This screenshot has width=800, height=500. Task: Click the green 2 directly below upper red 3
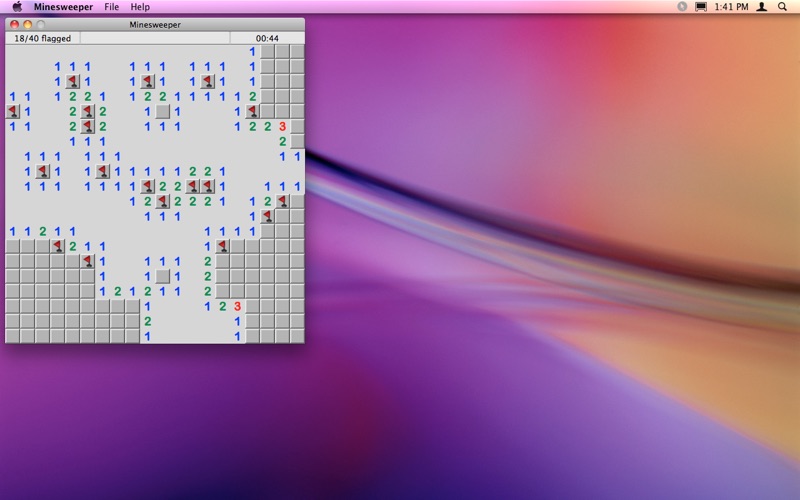(x=283, y=141)
